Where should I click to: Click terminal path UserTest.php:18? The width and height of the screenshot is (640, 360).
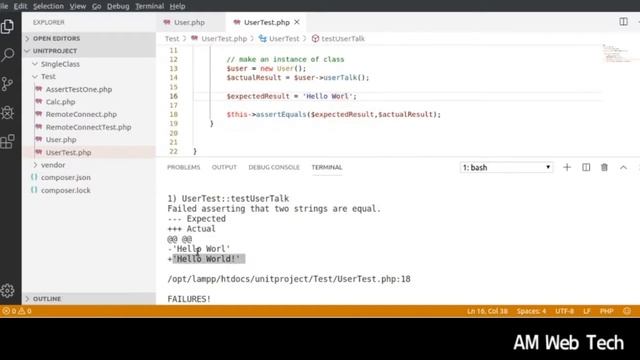click(289, 279)
